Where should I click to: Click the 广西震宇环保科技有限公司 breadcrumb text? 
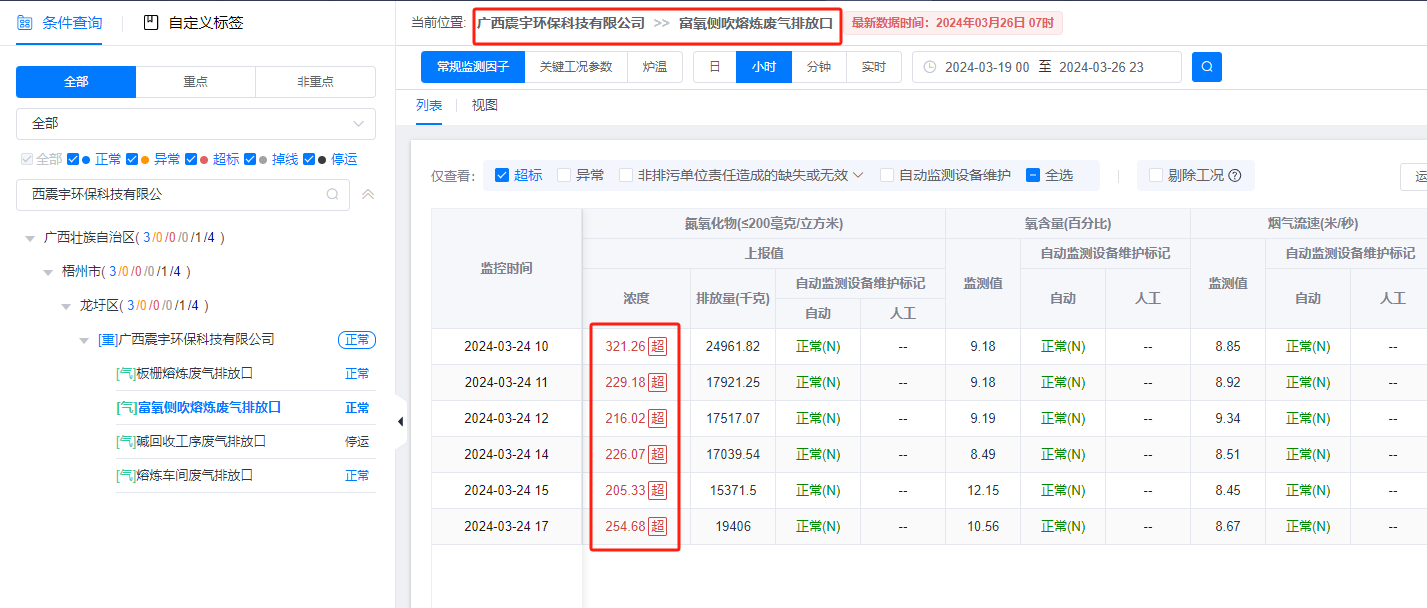point(560,23)
